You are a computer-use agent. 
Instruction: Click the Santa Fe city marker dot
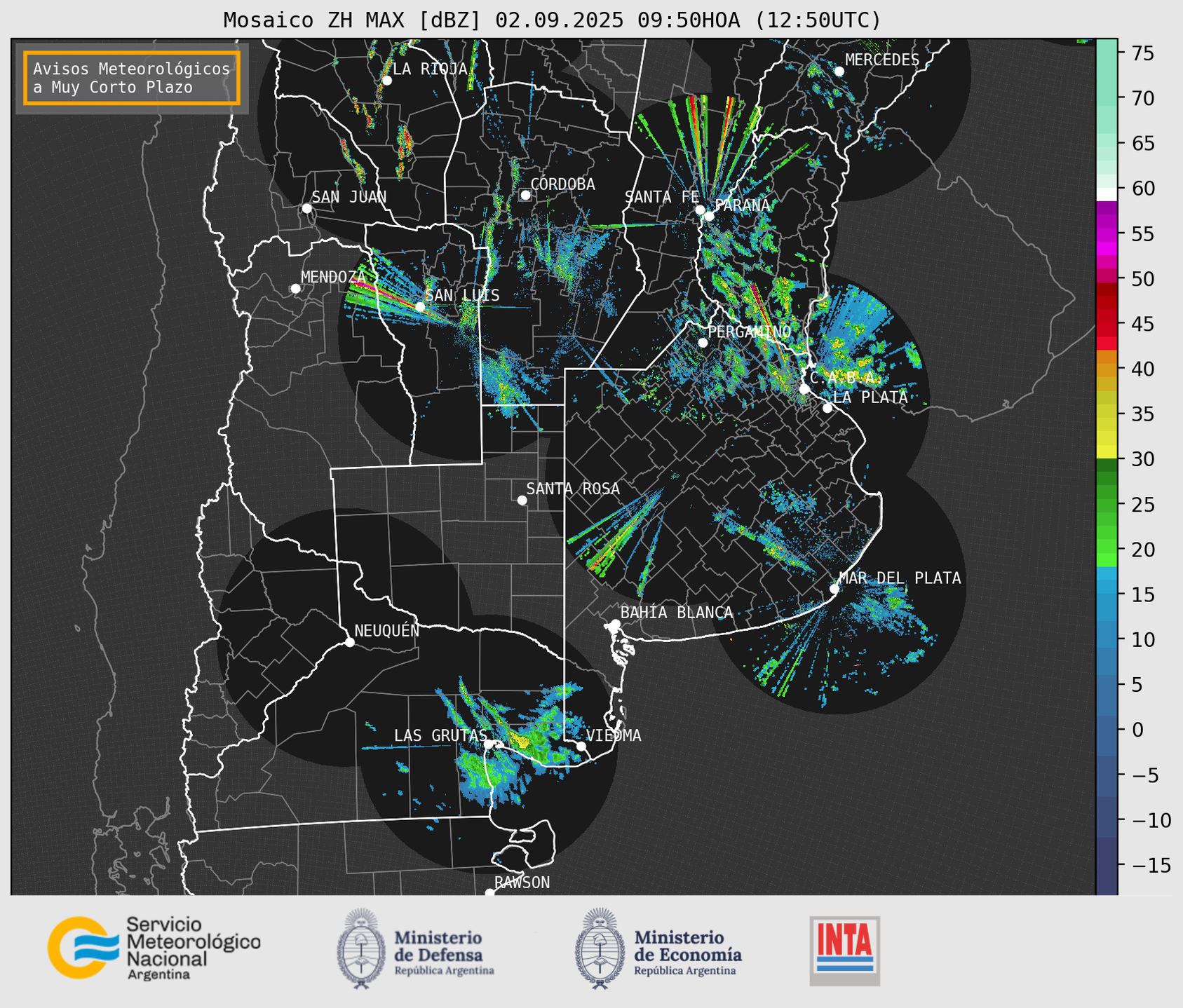(700, 210)
